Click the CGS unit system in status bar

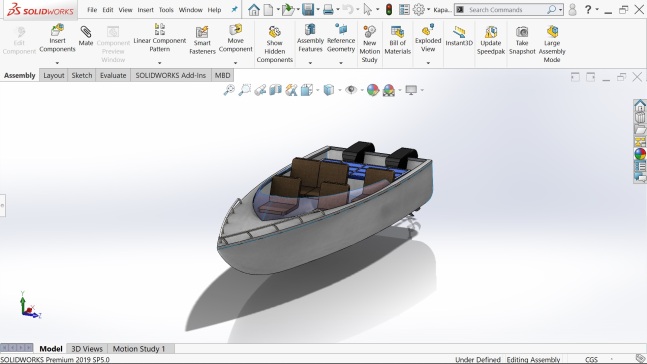[591, 359]
